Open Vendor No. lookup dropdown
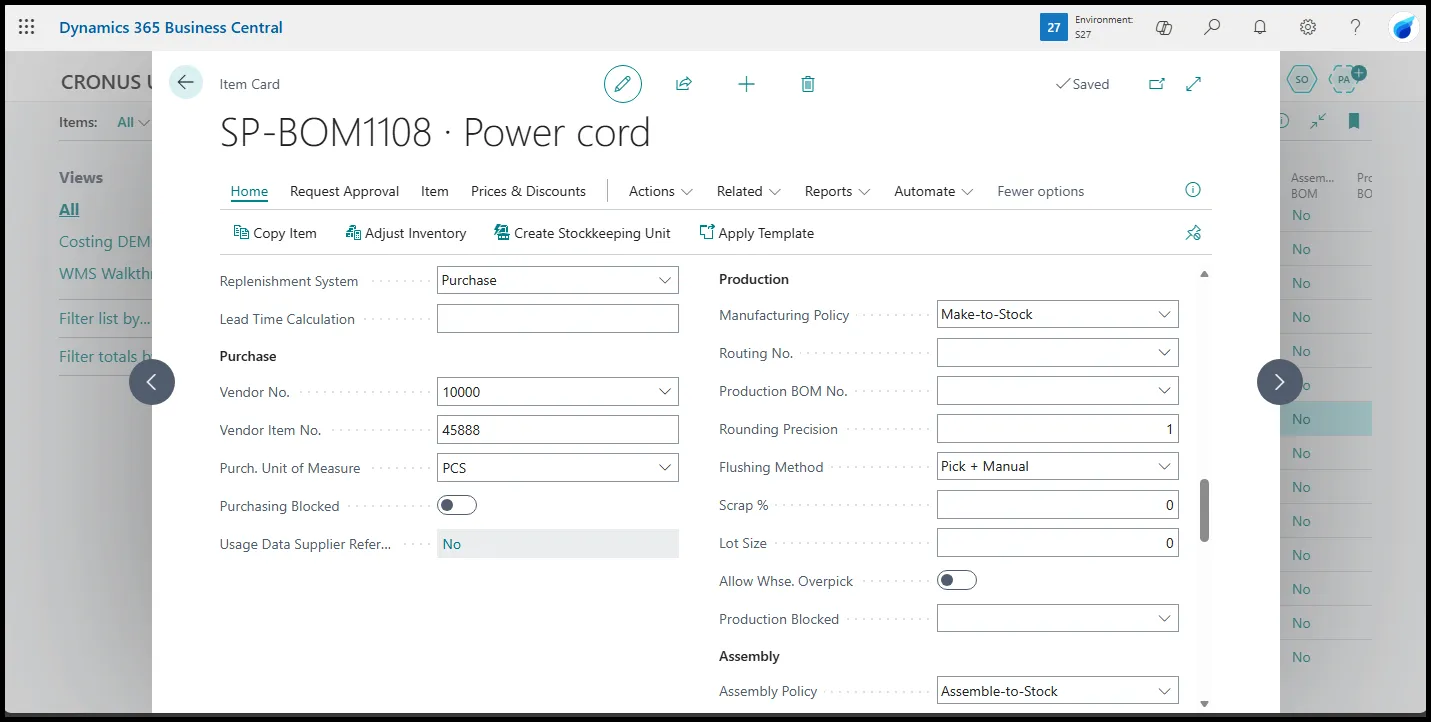Screen dimensions: 1431x722 (x=665, y=392)
